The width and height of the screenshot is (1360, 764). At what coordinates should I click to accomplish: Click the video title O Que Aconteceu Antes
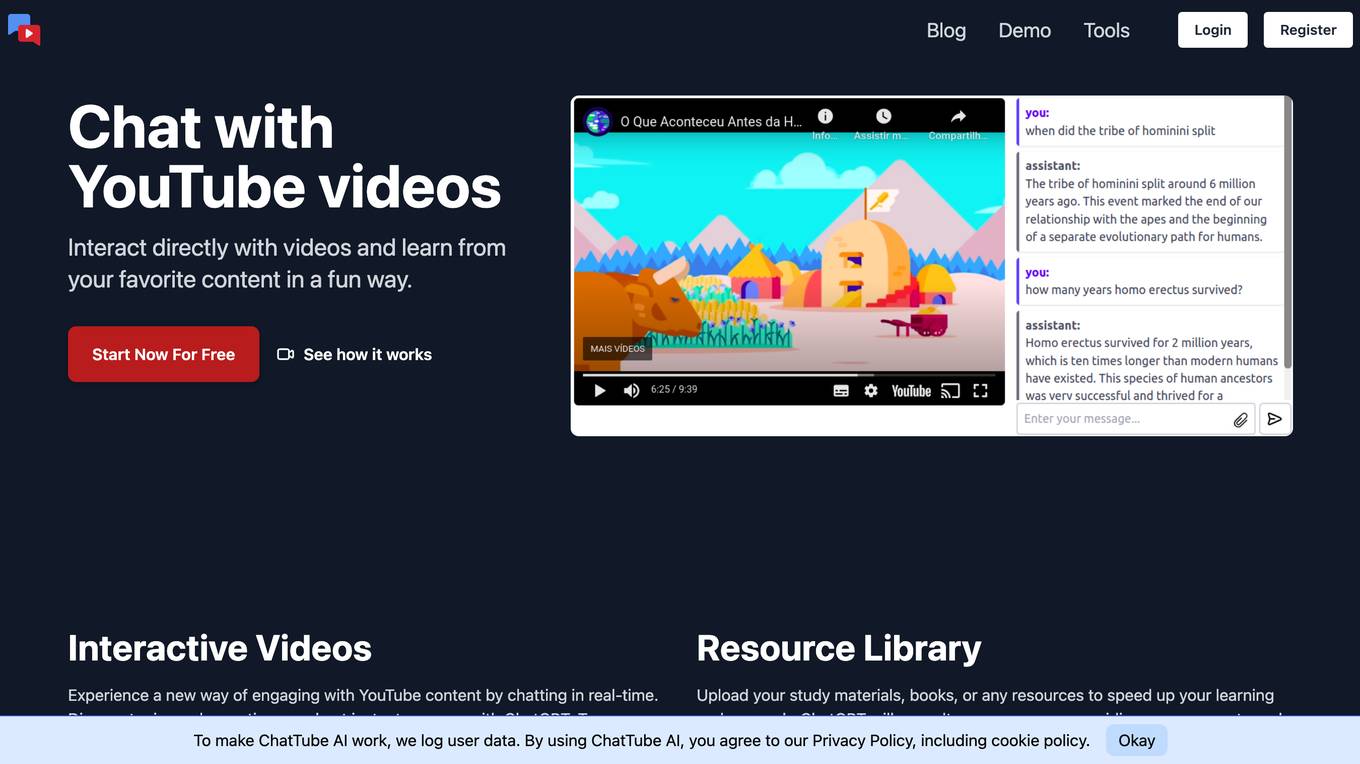pyautogui.click(x=711, y=122)
